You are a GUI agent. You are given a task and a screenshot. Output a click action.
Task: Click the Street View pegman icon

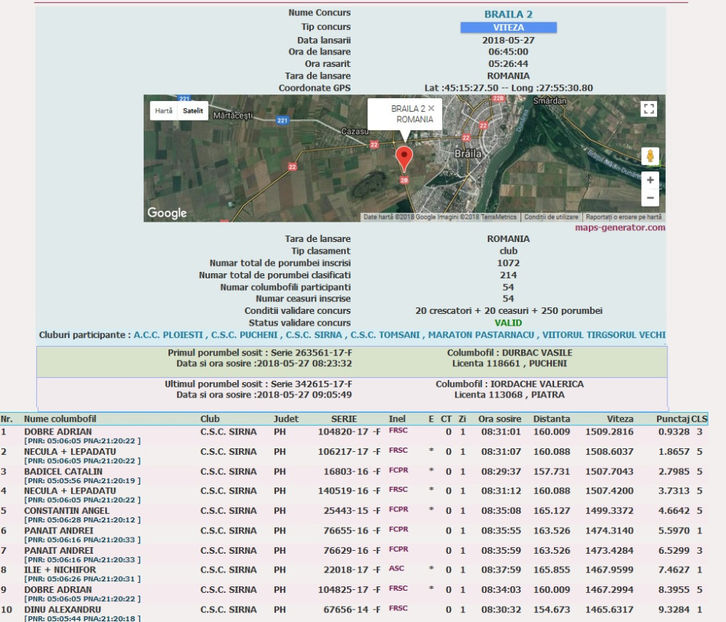(650, 157)
